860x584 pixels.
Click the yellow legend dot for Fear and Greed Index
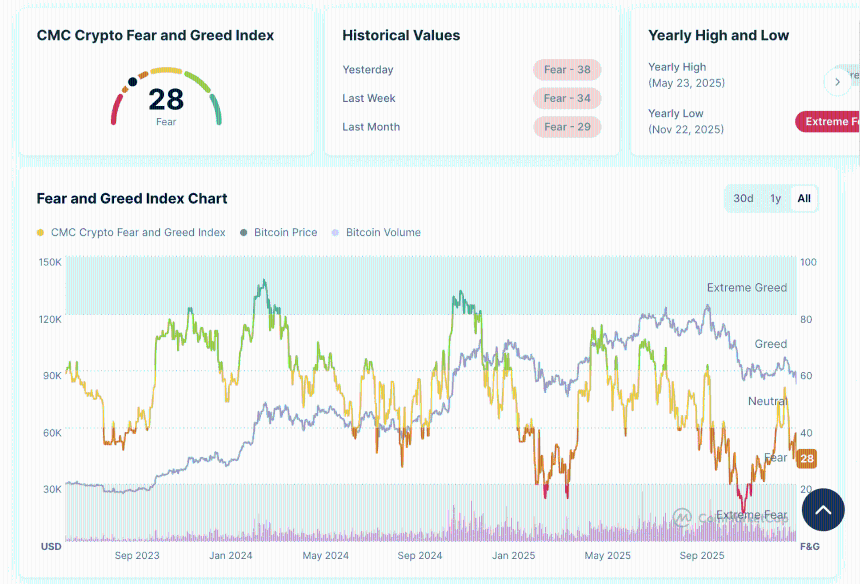coord(40,232)
